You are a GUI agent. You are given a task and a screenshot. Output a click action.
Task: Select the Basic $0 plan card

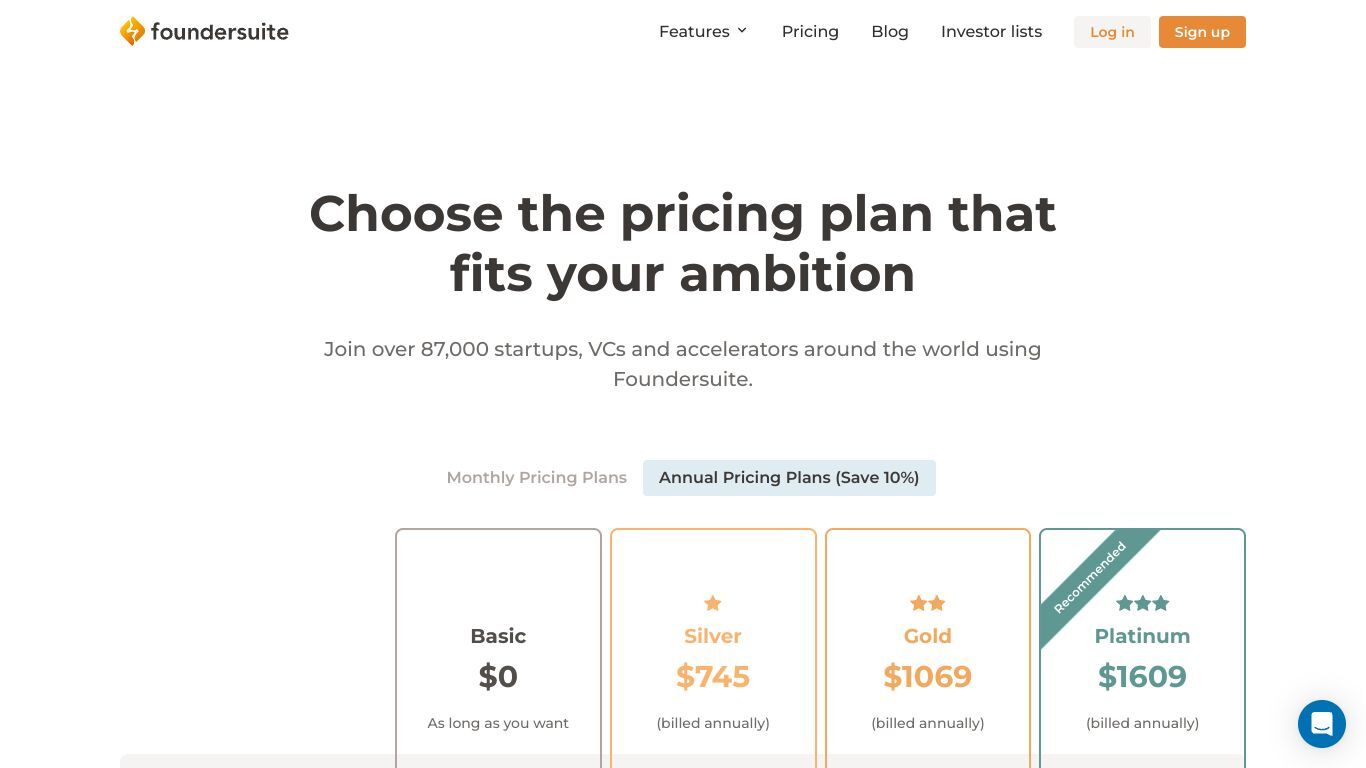[x=498, y=649]
